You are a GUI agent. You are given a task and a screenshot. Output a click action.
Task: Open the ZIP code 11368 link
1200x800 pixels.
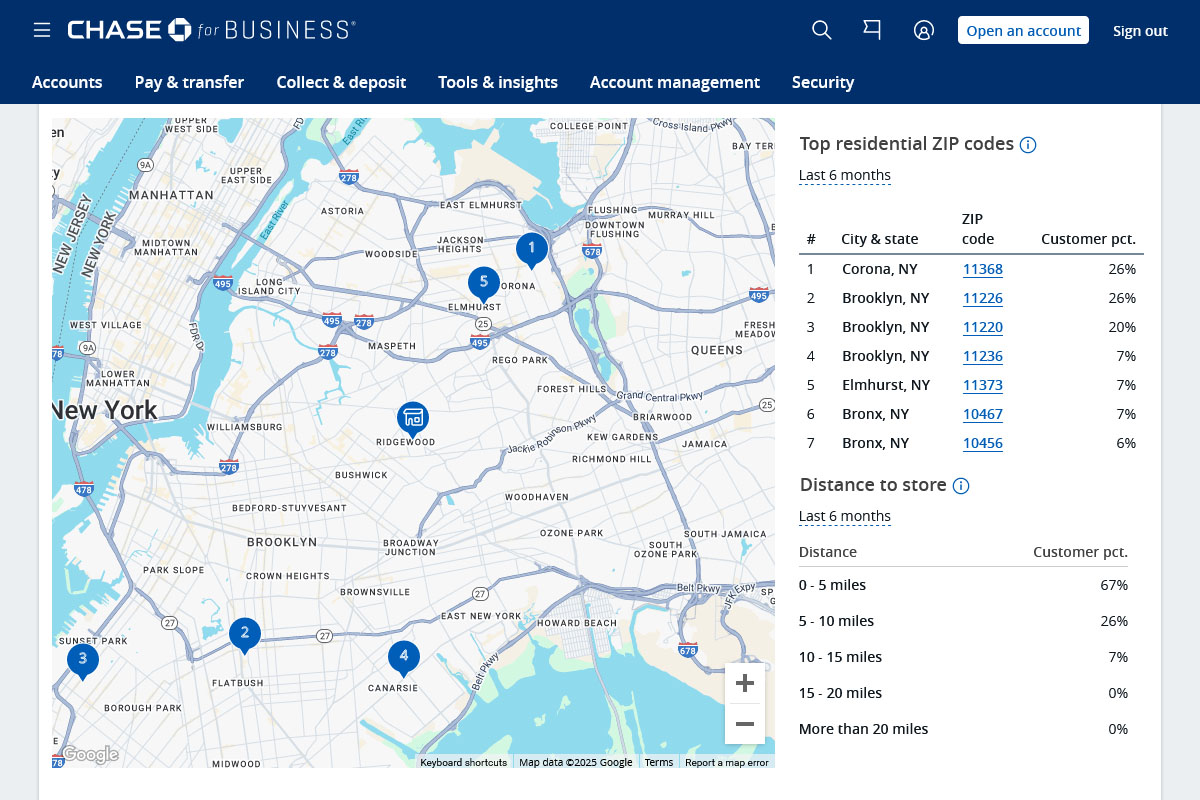coord(982,269)
